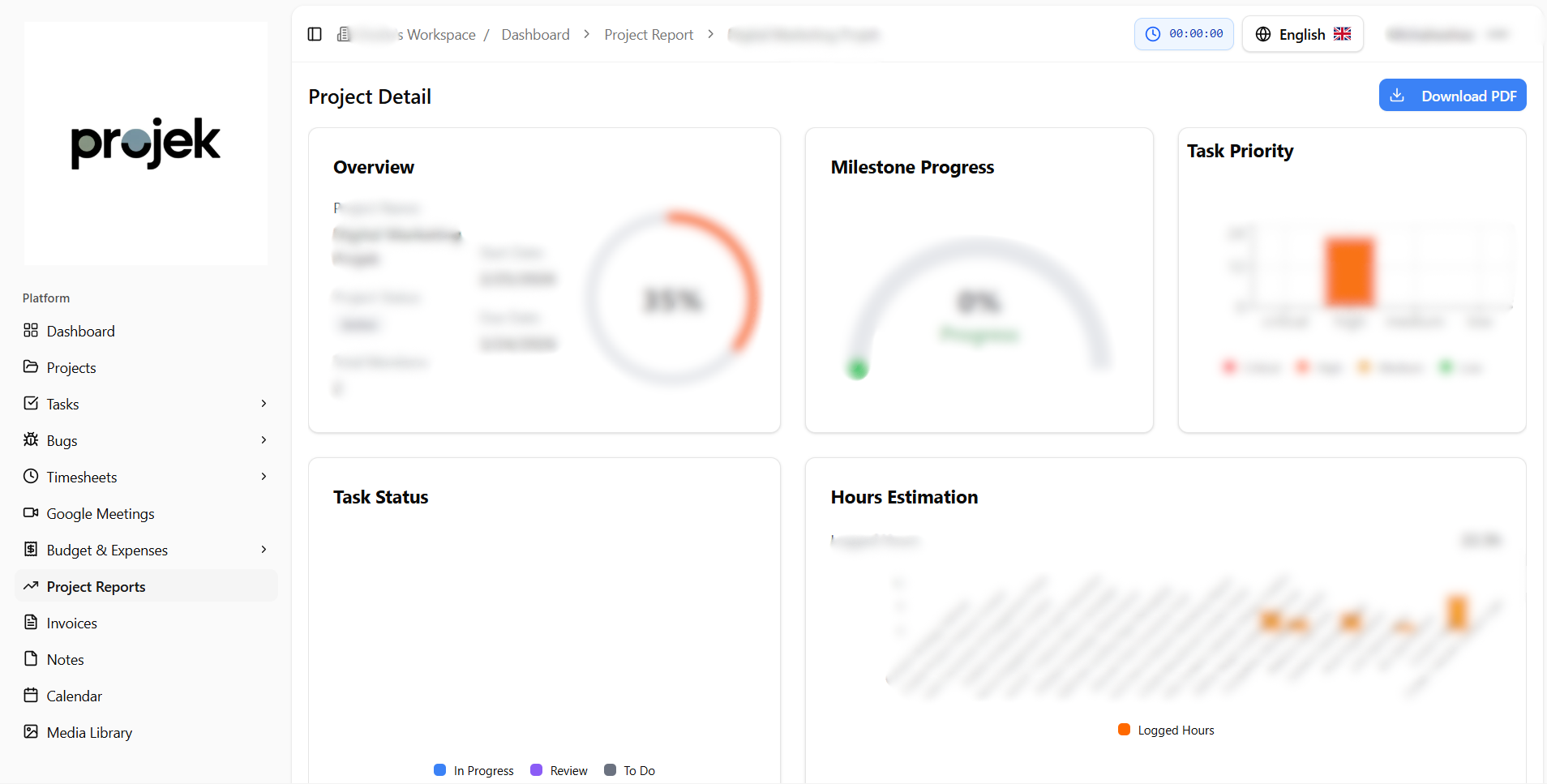Viewport: 1547px width, 784px height.
Task: Toggle the sidebar collapse icon
Action: (315, 34)
